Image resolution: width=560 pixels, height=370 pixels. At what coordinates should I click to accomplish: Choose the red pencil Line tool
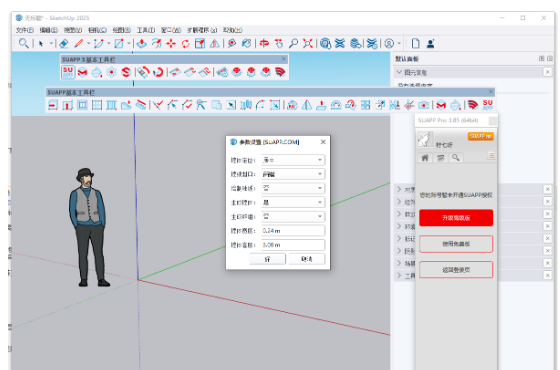(x=79, y=44)
